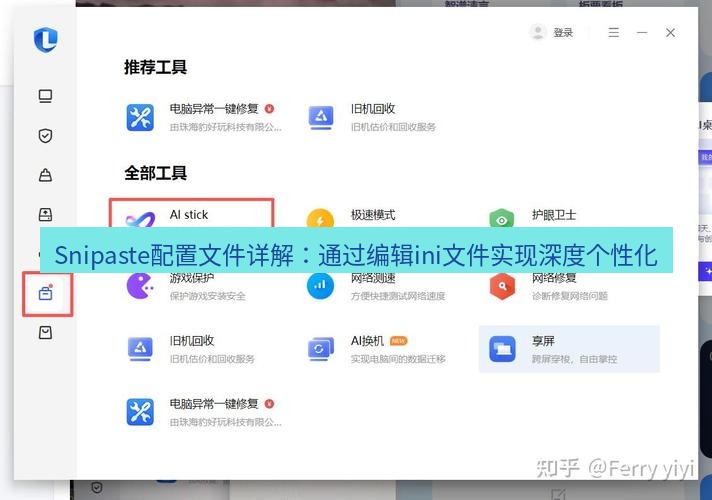The width and height of the screenshot is (712, 500).
Task: Open the AI换机 tool title
Action: click(367, 341)
